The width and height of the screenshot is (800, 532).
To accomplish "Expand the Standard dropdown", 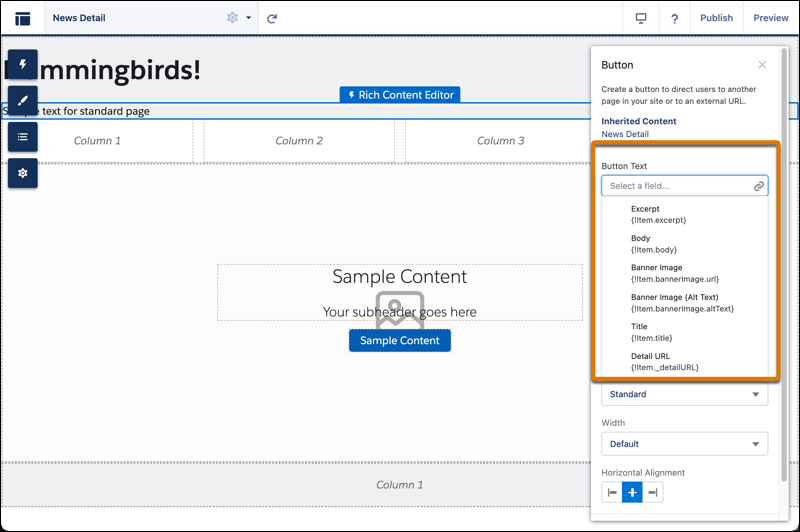I will tap(684, 394).
